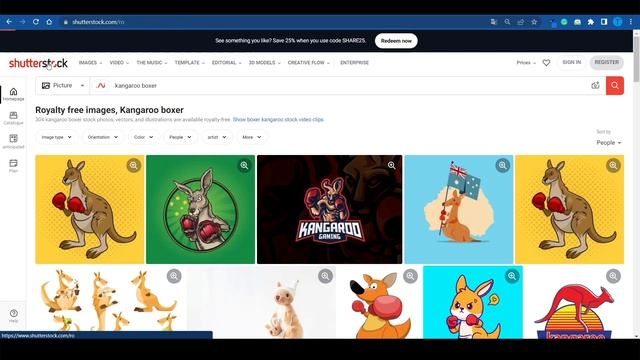Screen dimensions: 640x360
Task: Open THE MUSIC menu
Action: [151, 63]
